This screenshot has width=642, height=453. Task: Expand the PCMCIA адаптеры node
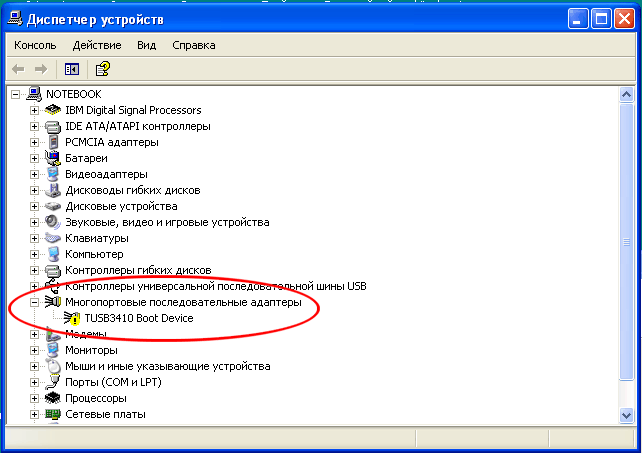pos(34,143)
